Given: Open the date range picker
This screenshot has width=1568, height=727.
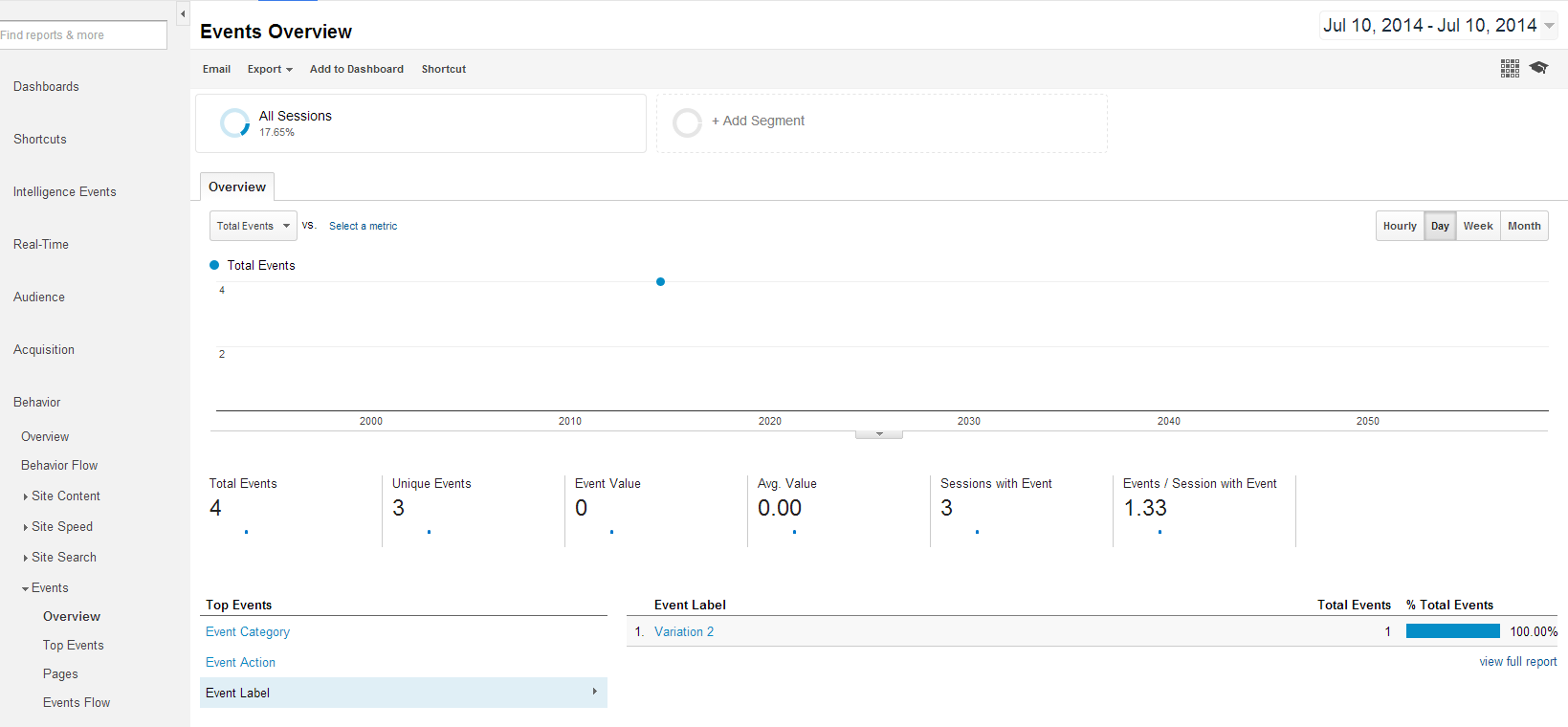Looking at the screenshot, I should [1439, 26].
